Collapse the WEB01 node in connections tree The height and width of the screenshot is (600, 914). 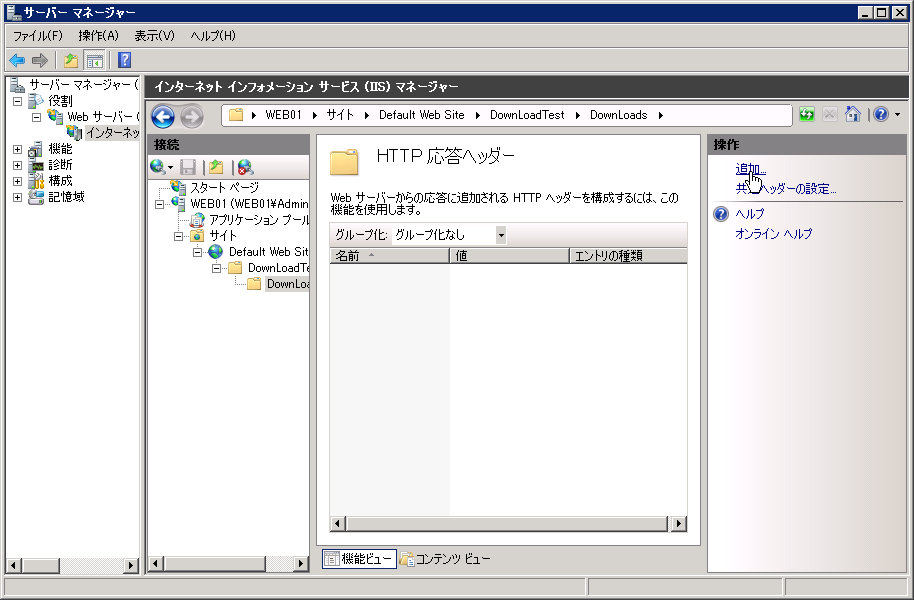click(159, 204)
